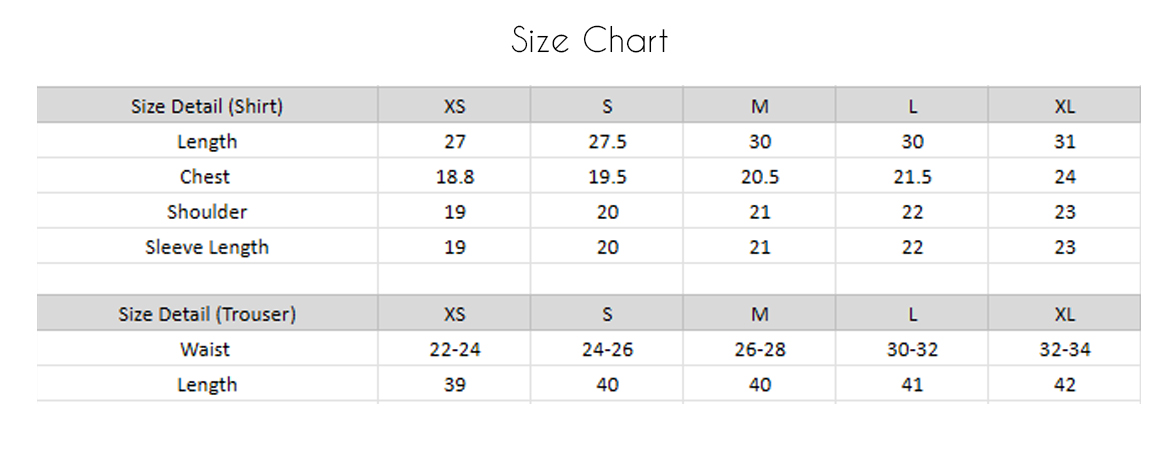
Task: Click the 32-34 waist cell
Action: [x=1065, y=349]
